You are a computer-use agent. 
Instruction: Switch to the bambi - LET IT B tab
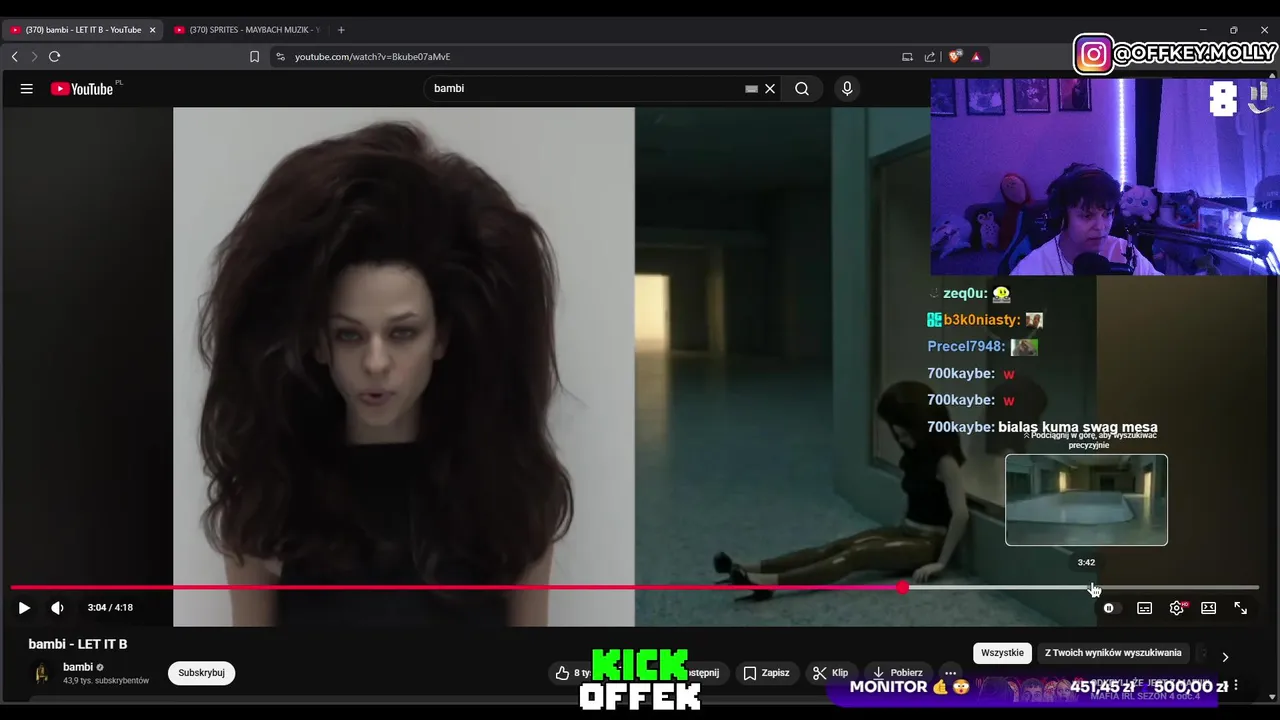84,30
